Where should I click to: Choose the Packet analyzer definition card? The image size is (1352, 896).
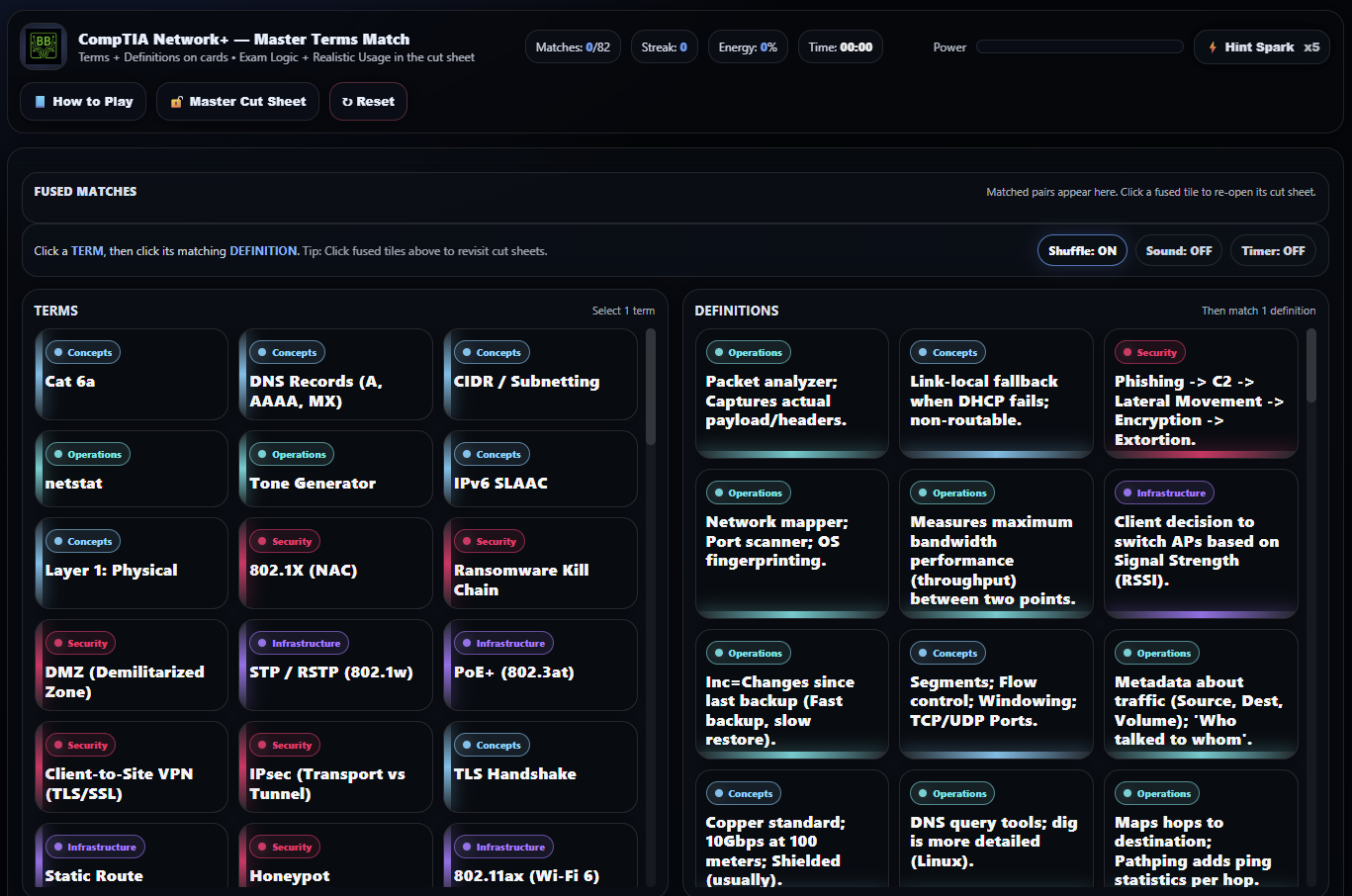tap(791, 394)
